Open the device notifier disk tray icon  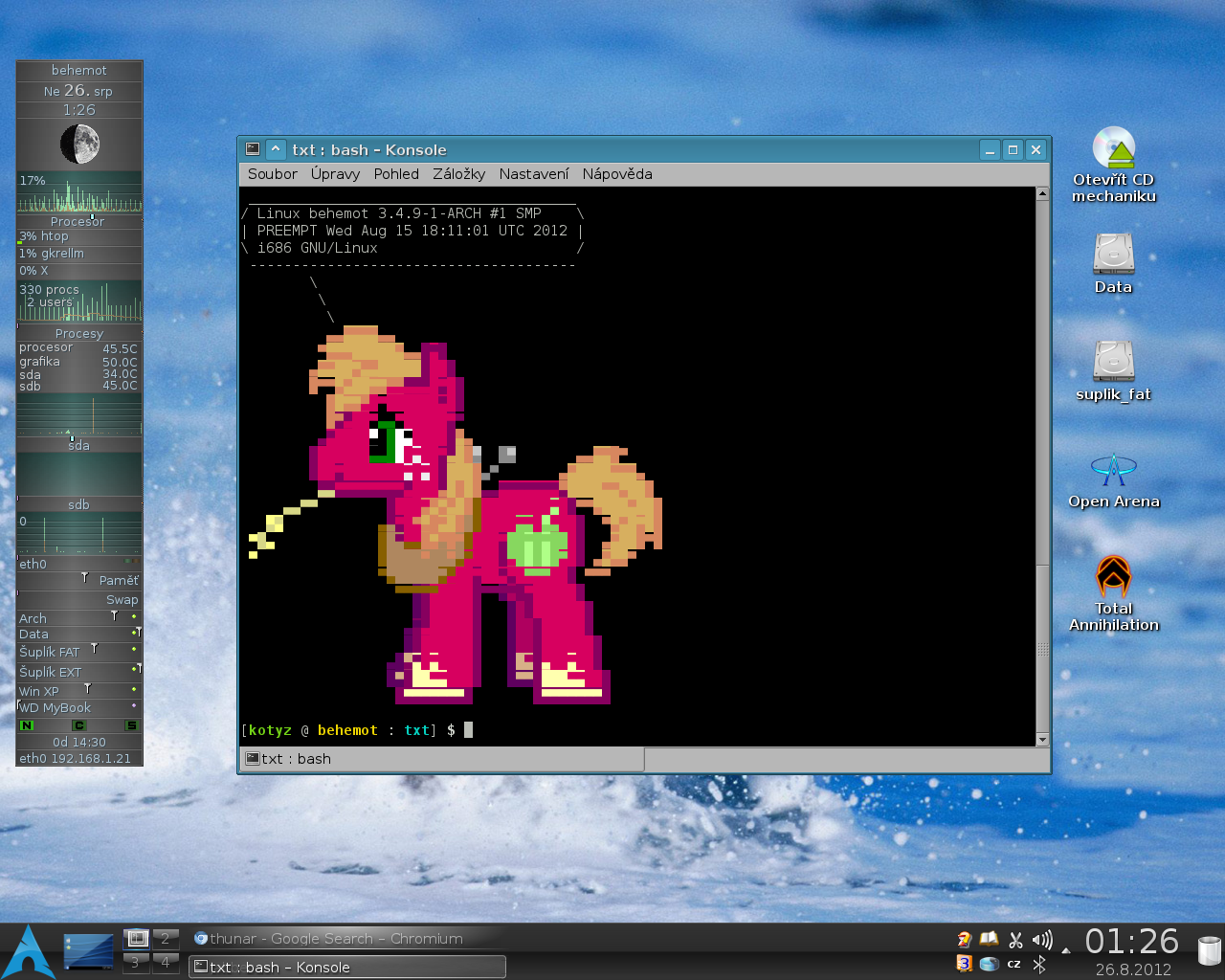[x=990, y=964]
